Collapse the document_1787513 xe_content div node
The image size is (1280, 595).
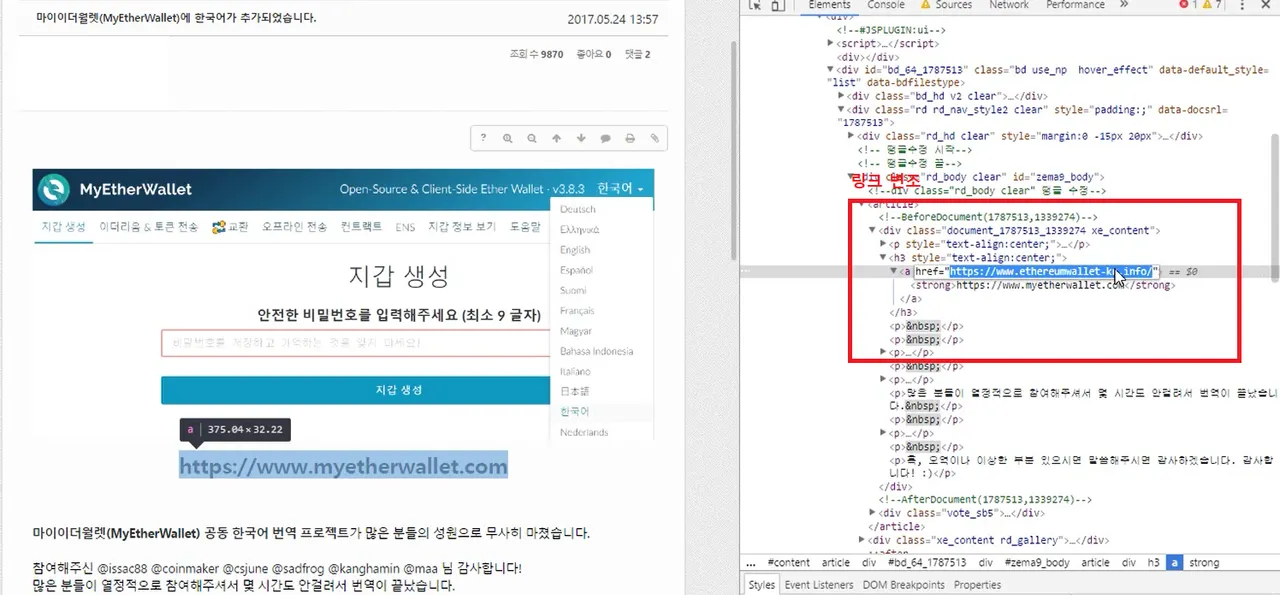[872, 230]
